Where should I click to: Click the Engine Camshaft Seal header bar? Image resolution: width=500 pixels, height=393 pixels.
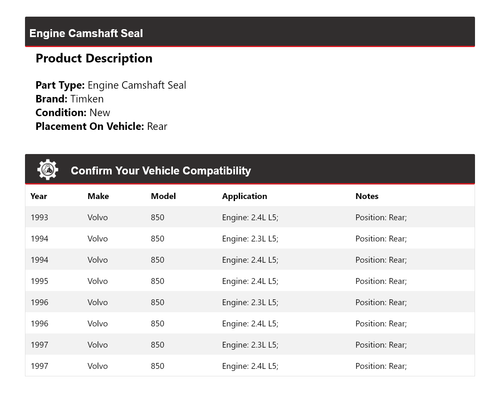[x=250, y=32]
